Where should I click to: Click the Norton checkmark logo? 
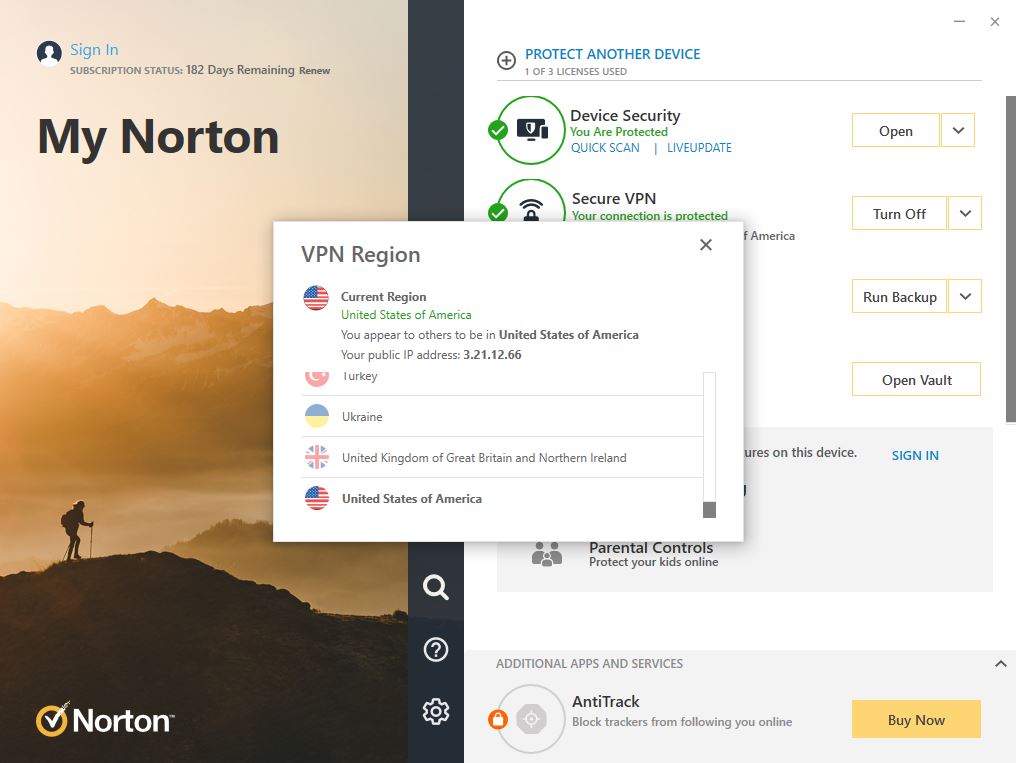(x=52, y=720)
